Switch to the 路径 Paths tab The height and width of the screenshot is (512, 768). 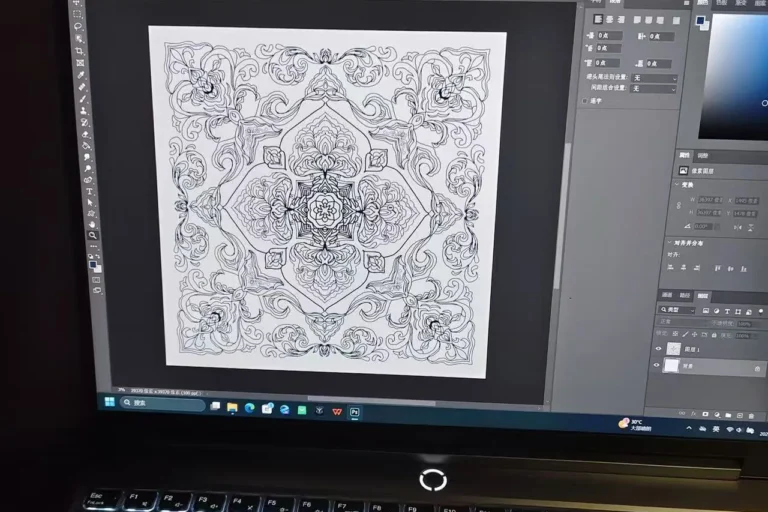(x=685, y=295)
